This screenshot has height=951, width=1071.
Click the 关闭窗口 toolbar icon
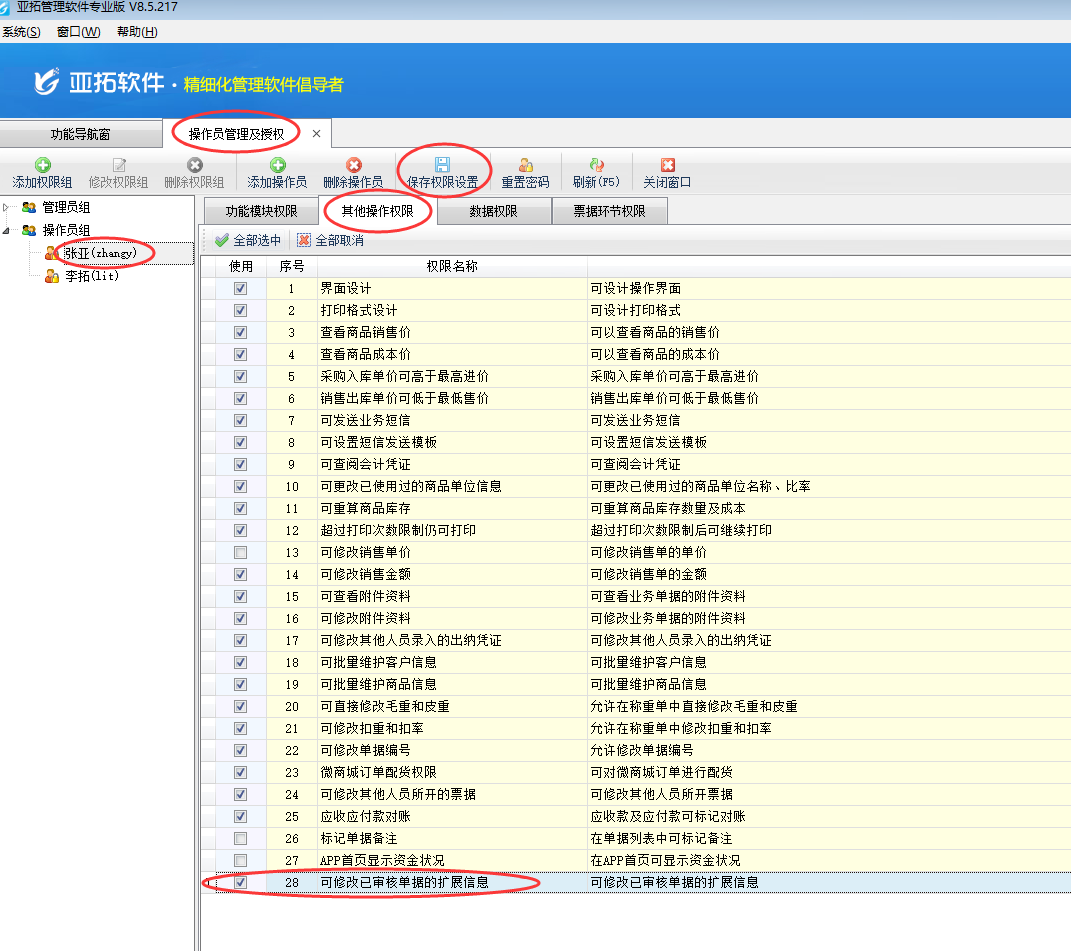pos(667,165)
